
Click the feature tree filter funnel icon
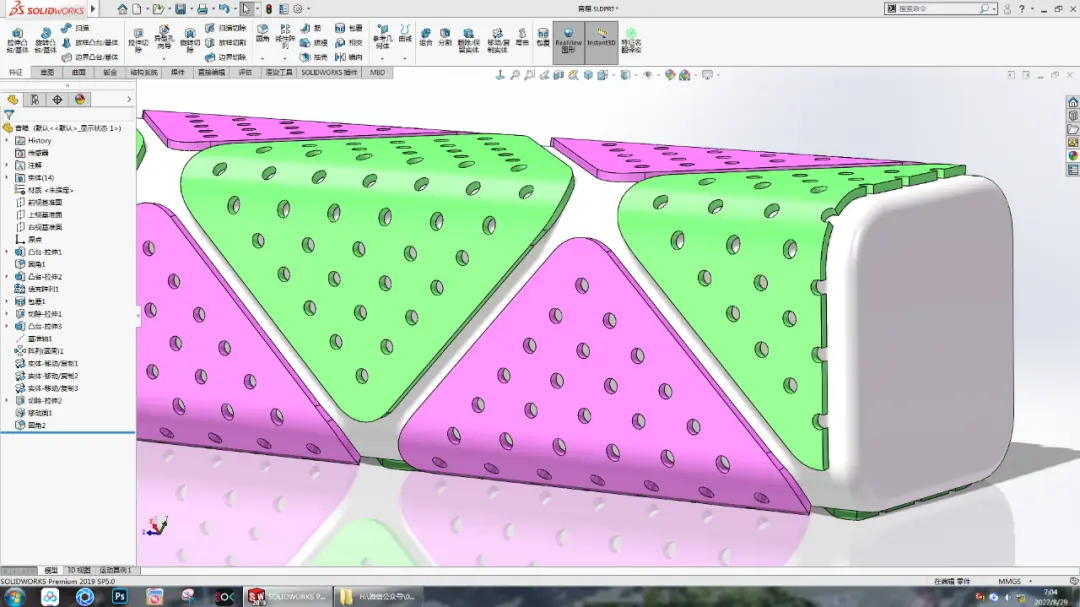click(x=9, y=115)
